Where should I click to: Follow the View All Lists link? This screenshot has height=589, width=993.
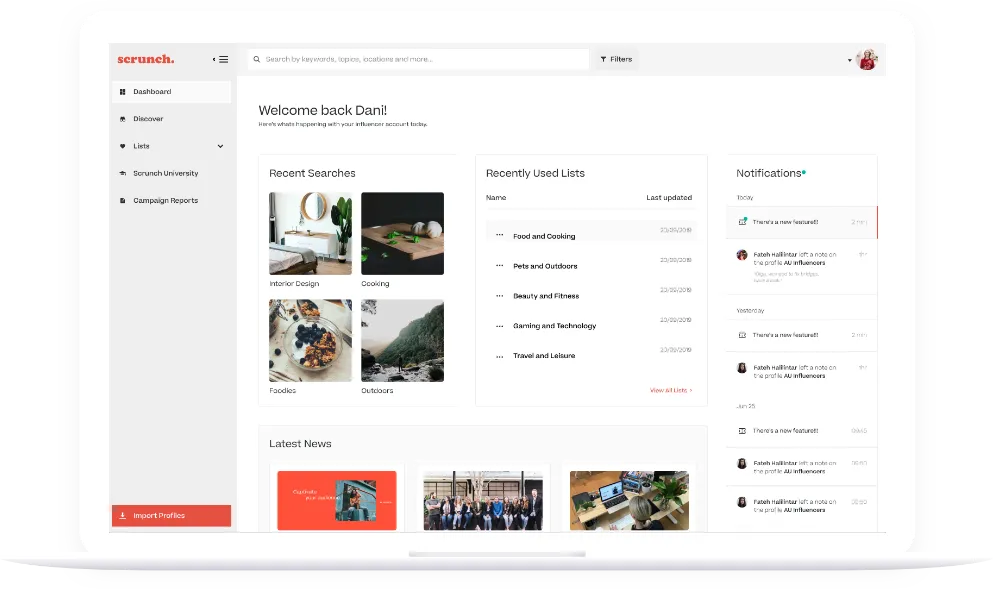coord(671,390)
